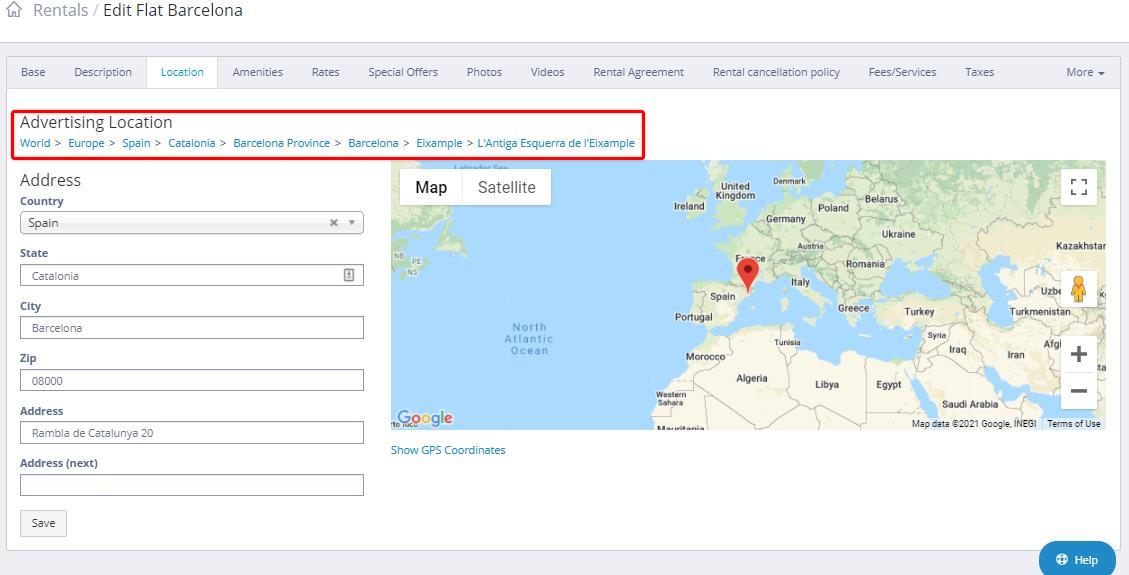Switch map to Satellite view
1129x575 pixels.
pos(506,187)
